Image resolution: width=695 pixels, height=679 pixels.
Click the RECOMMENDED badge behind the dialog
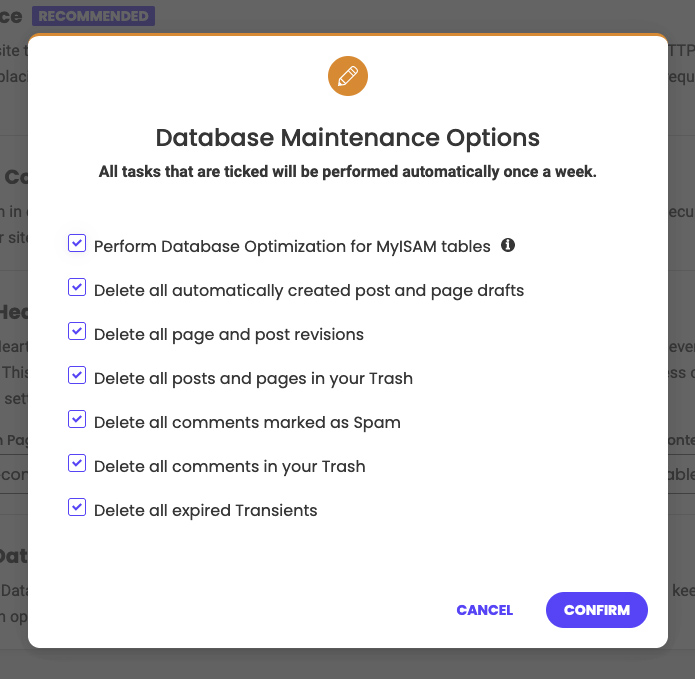pyautogui.click(x=93, y=16)
